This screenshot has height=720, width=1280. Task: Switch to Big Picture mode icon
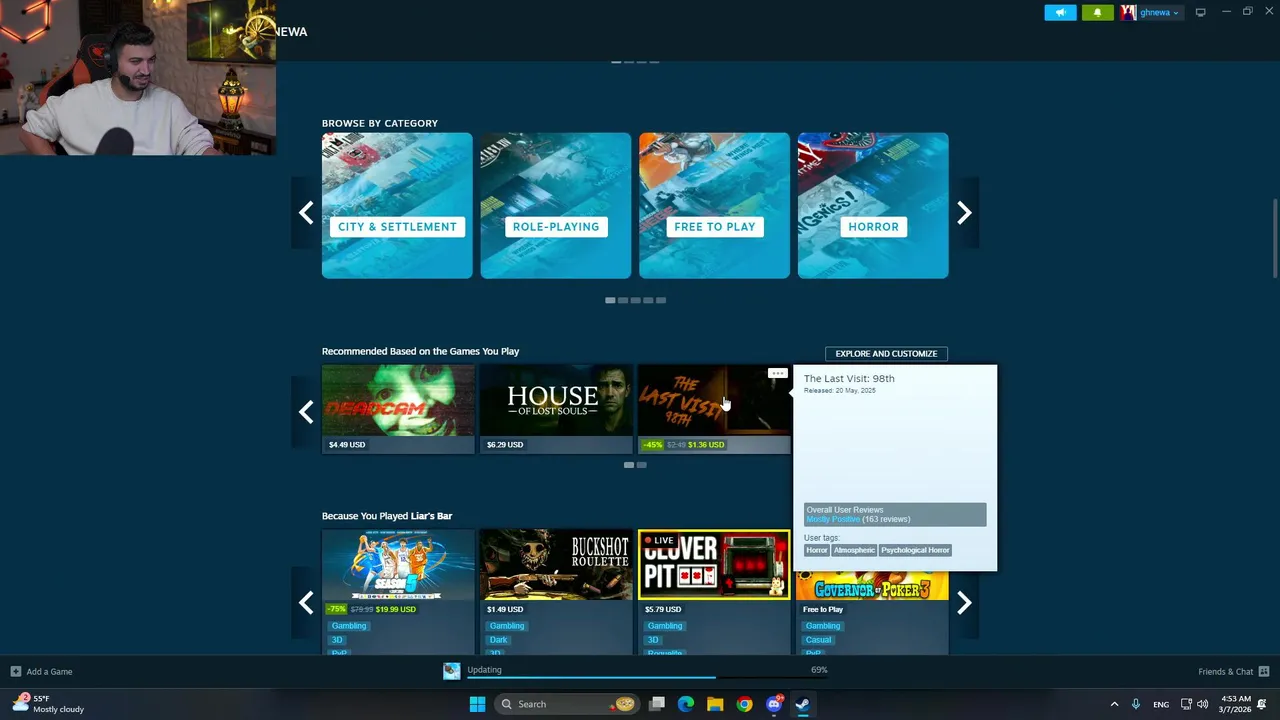point(1200,12)
